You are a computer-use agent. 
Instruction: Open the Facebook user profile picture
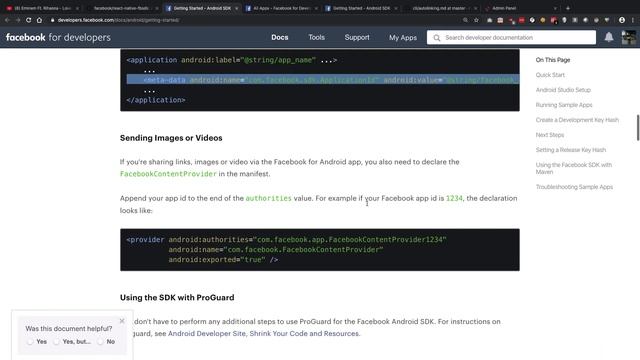(x=629, y=37)
